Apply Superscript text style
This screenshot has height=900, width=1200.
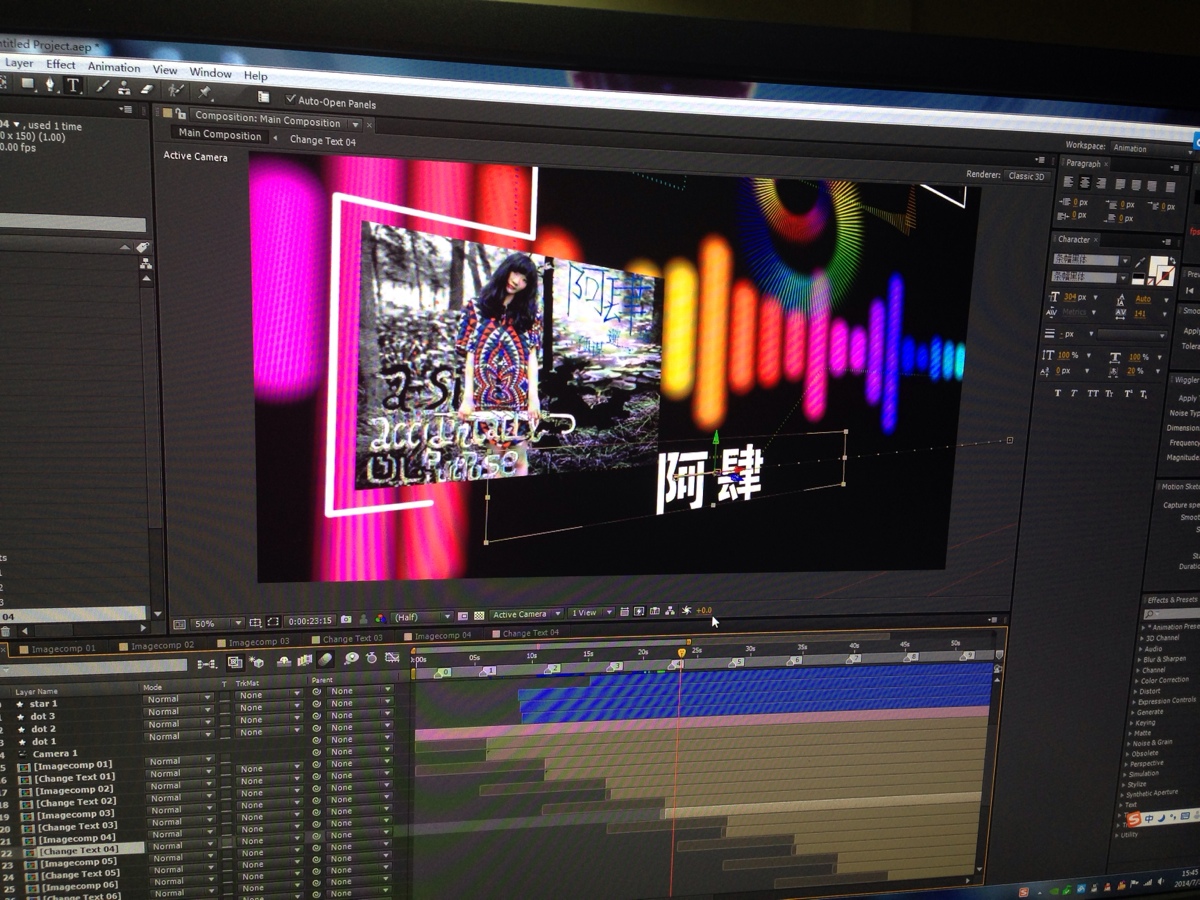[x=1128, y=394]
